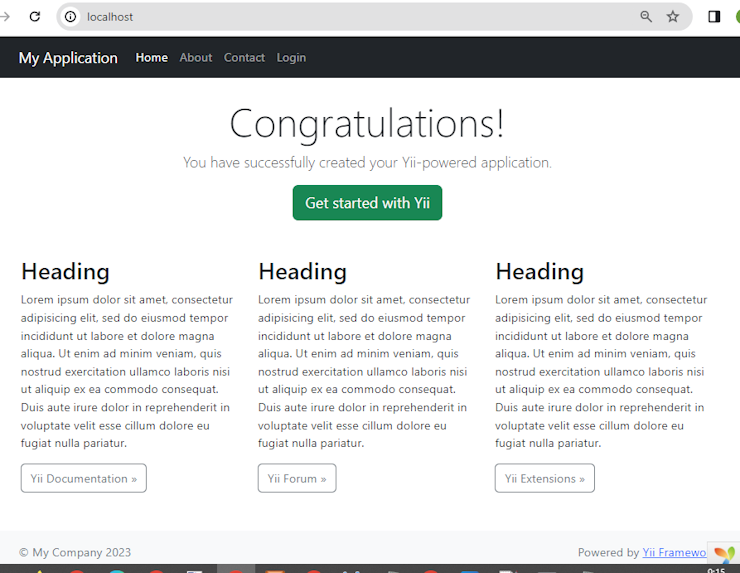The image size is (740, 573).
Task: Follow the Yii Framework footer link
Action: point(674,552)
